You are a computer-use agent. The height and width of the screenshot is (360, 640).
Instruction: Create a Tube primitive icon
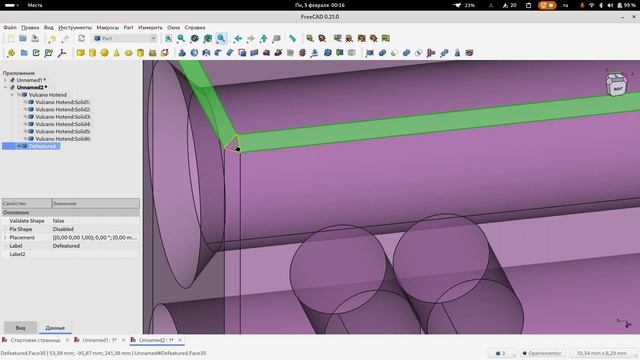coord(140,53)
